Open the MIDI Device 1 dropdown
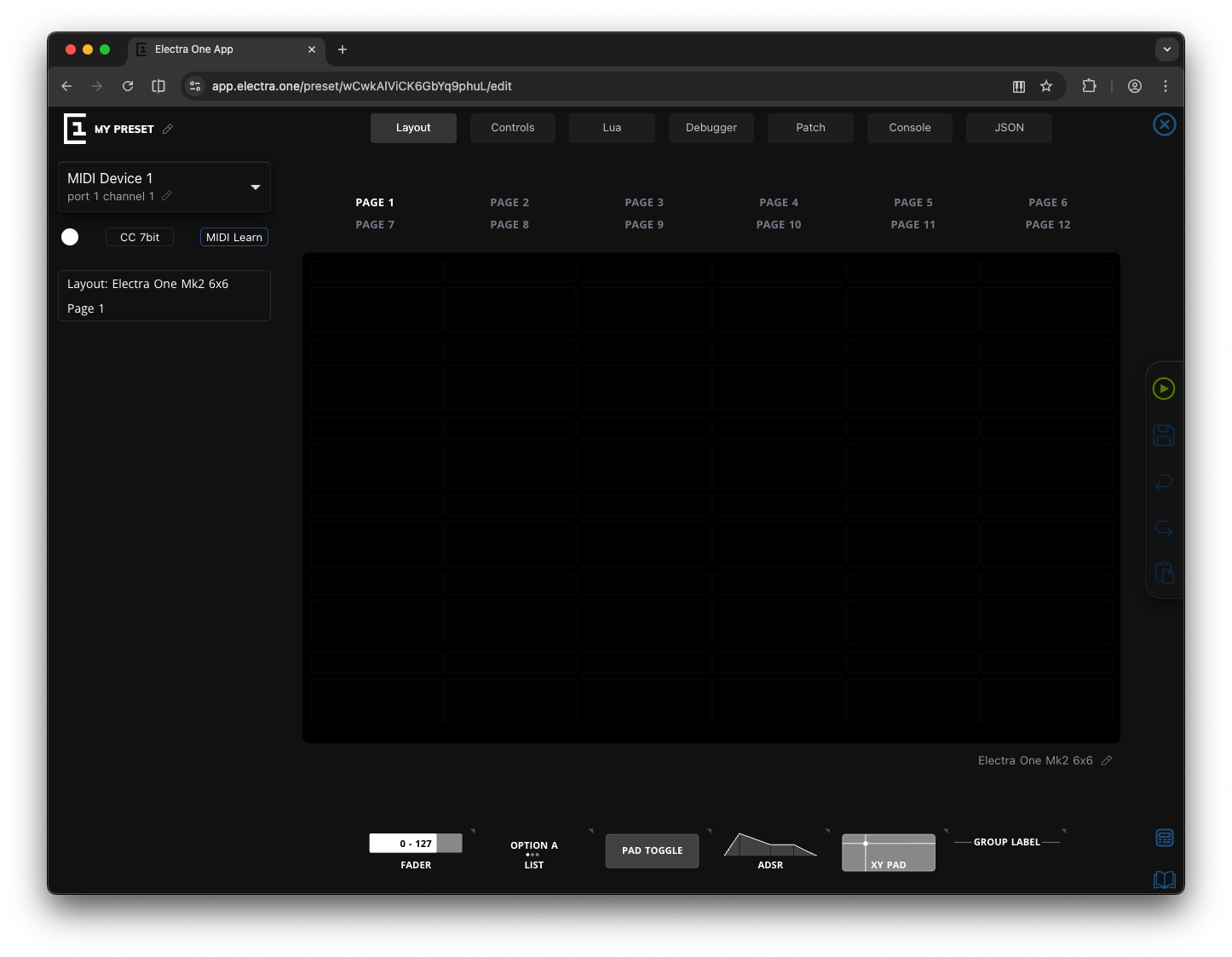This screenshot has height=957, width=1232. [x=254, y=187]
